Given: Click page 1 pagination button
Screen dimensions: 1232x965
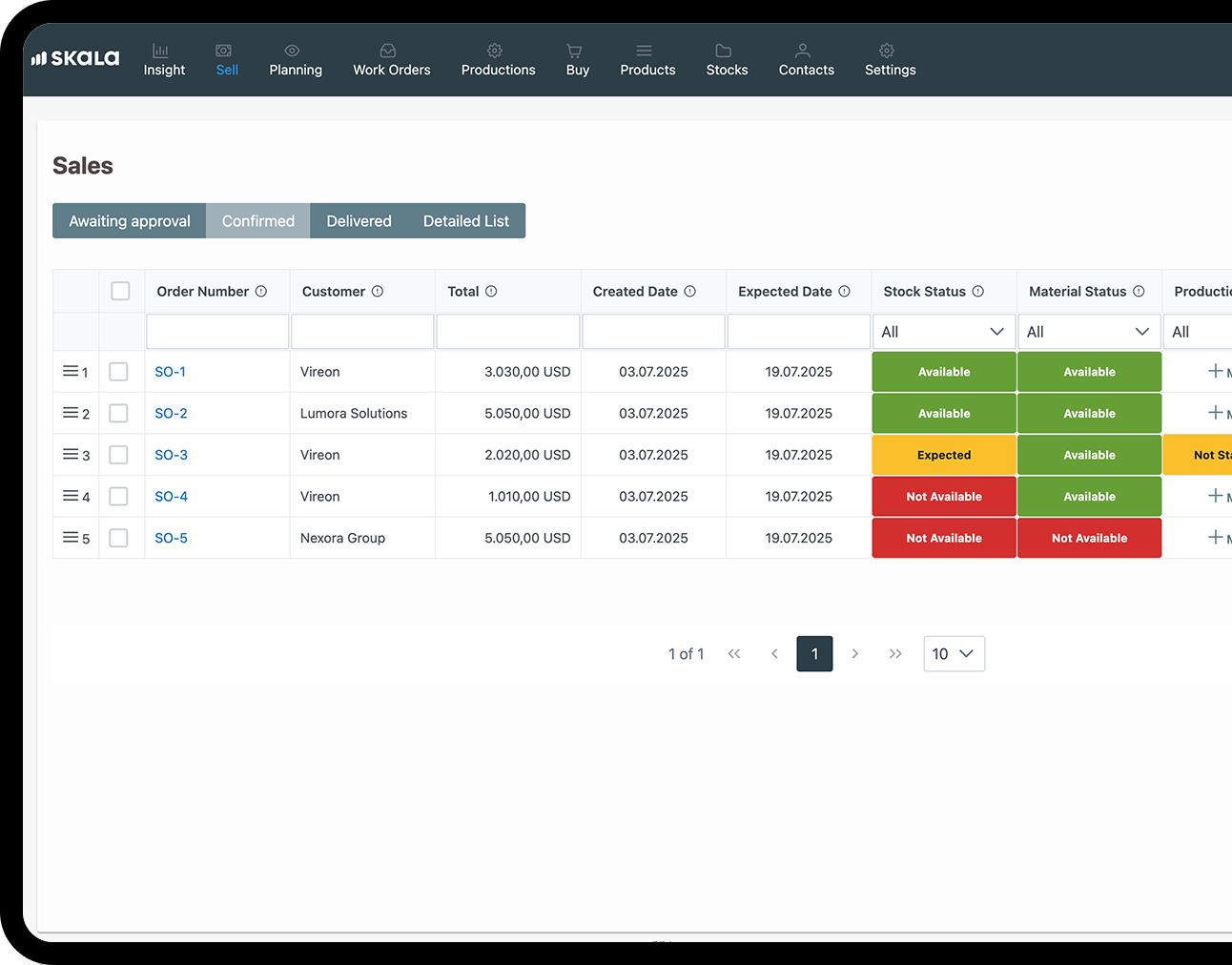Looking at the screenshot, I should (x=814, y=654).
